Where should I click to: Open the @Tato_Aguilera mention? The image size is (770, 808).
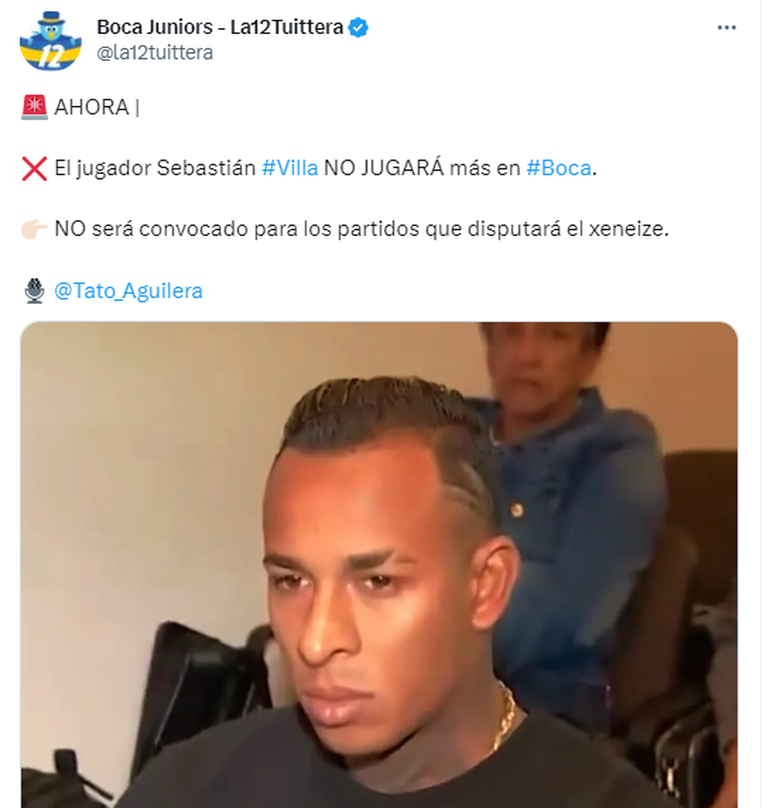point(128,291)
